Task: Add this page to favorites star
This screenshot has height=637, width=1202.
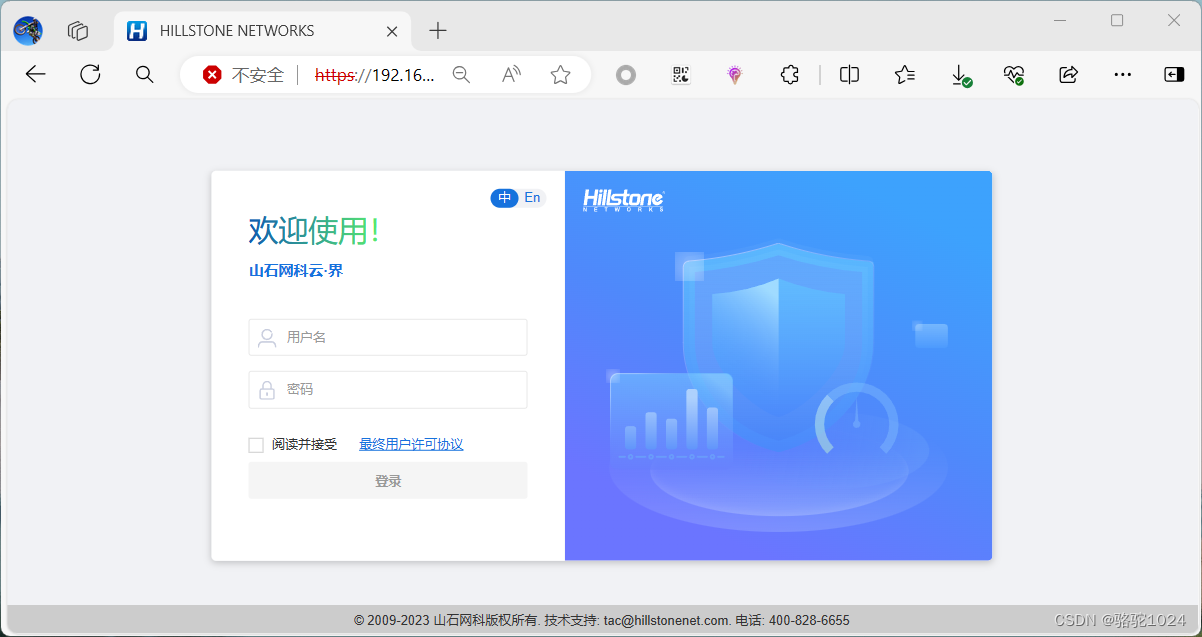Action: point(560,74)
